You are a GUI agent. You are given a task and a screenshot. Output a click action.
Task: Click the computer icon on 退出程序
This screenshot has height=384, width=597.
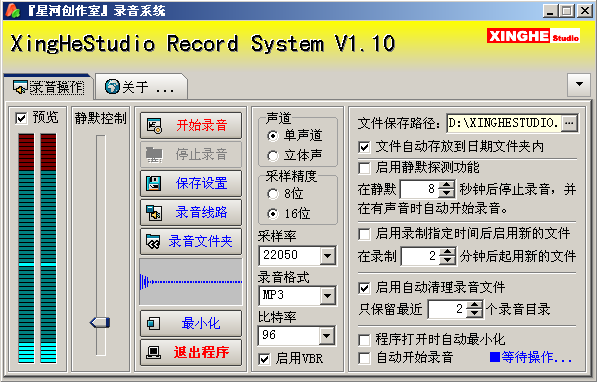pos(154,352)
